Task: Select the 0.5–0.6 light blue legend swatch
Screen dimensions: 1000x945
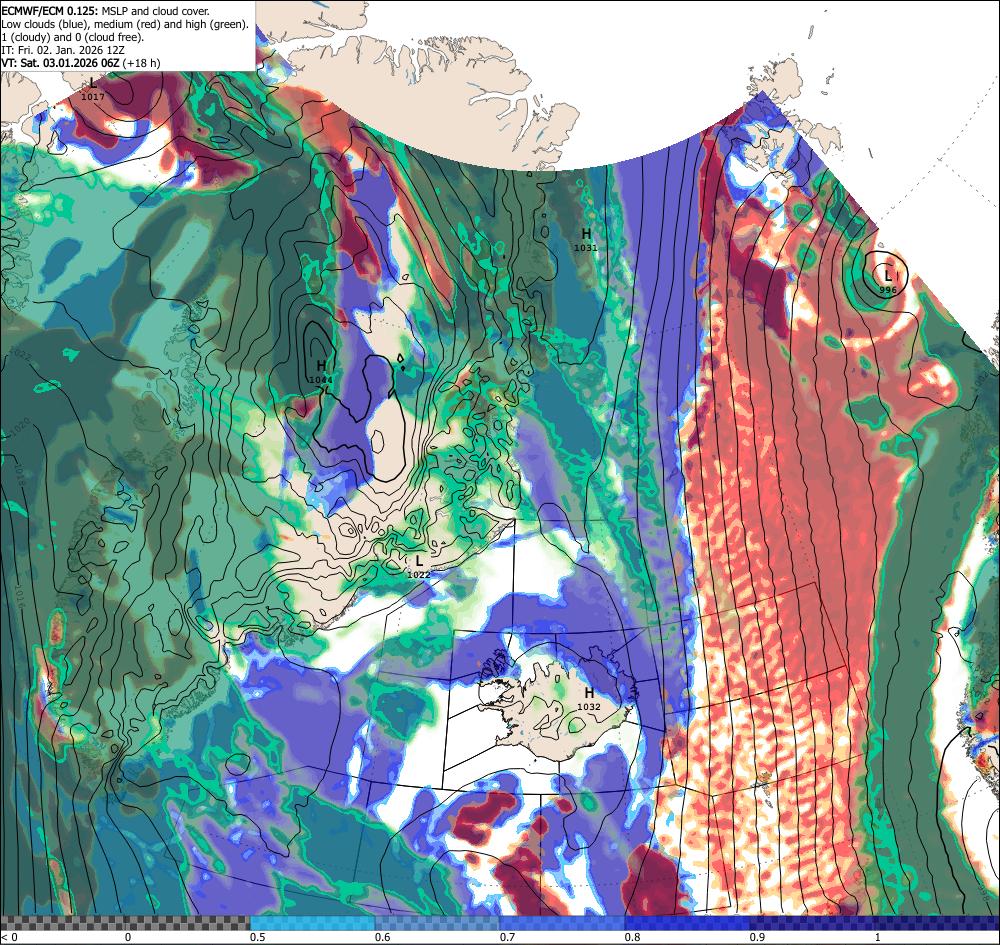Action: (312, 923)
